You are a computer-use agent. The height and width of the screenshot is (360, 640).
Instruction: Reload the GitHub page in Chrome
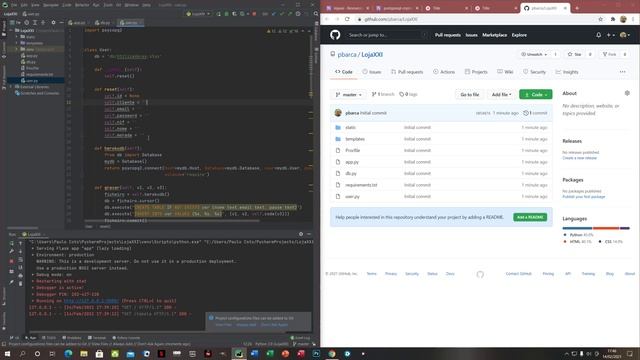click(347, 19)
